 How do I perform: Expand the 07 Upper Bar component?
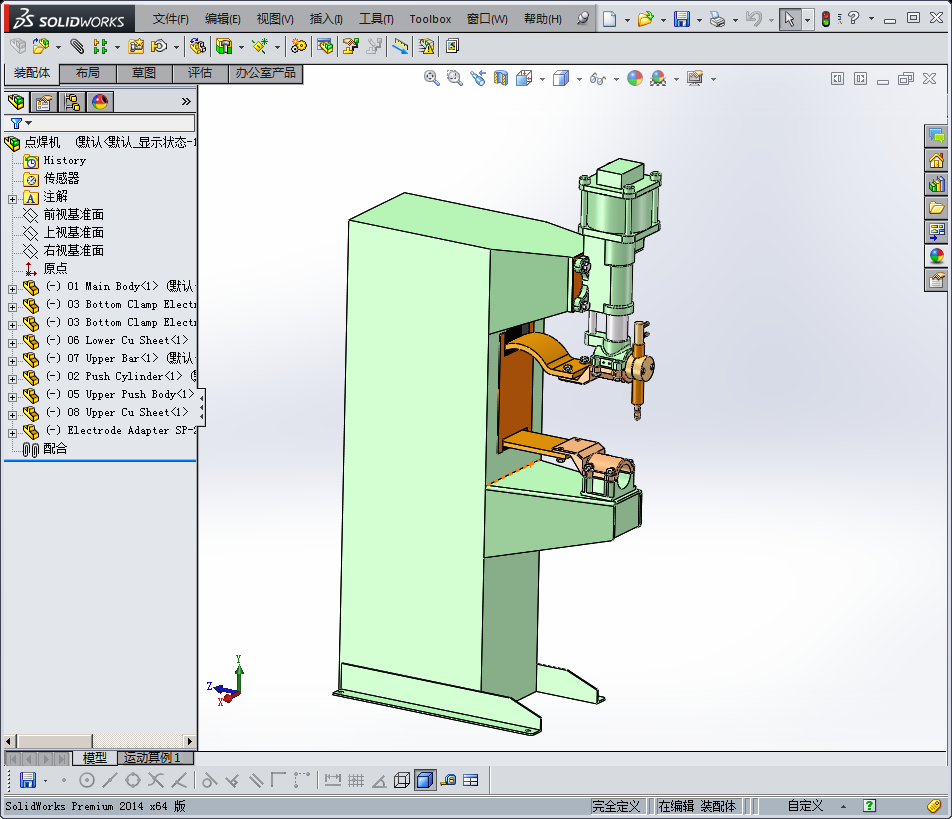pyautogui.click(x=12, y=361)
